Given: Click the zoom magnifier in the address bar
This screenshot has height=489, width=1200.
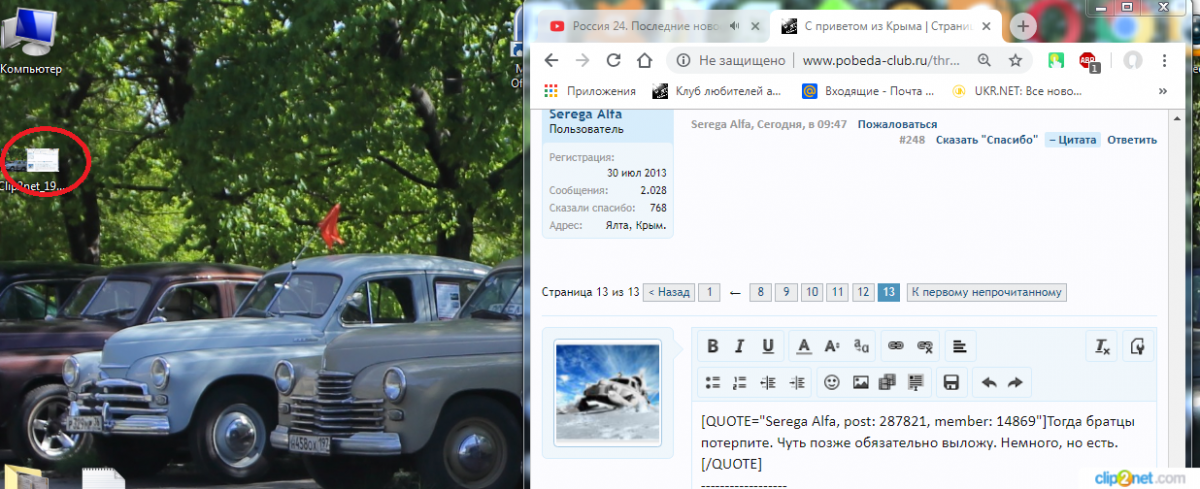Looking at the screenshot, I should pos(984,60).
